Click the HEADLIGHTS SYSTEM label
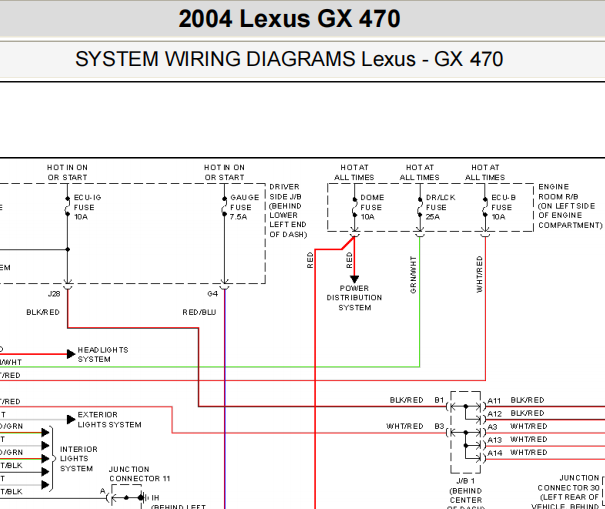 (x=103, y=355)
